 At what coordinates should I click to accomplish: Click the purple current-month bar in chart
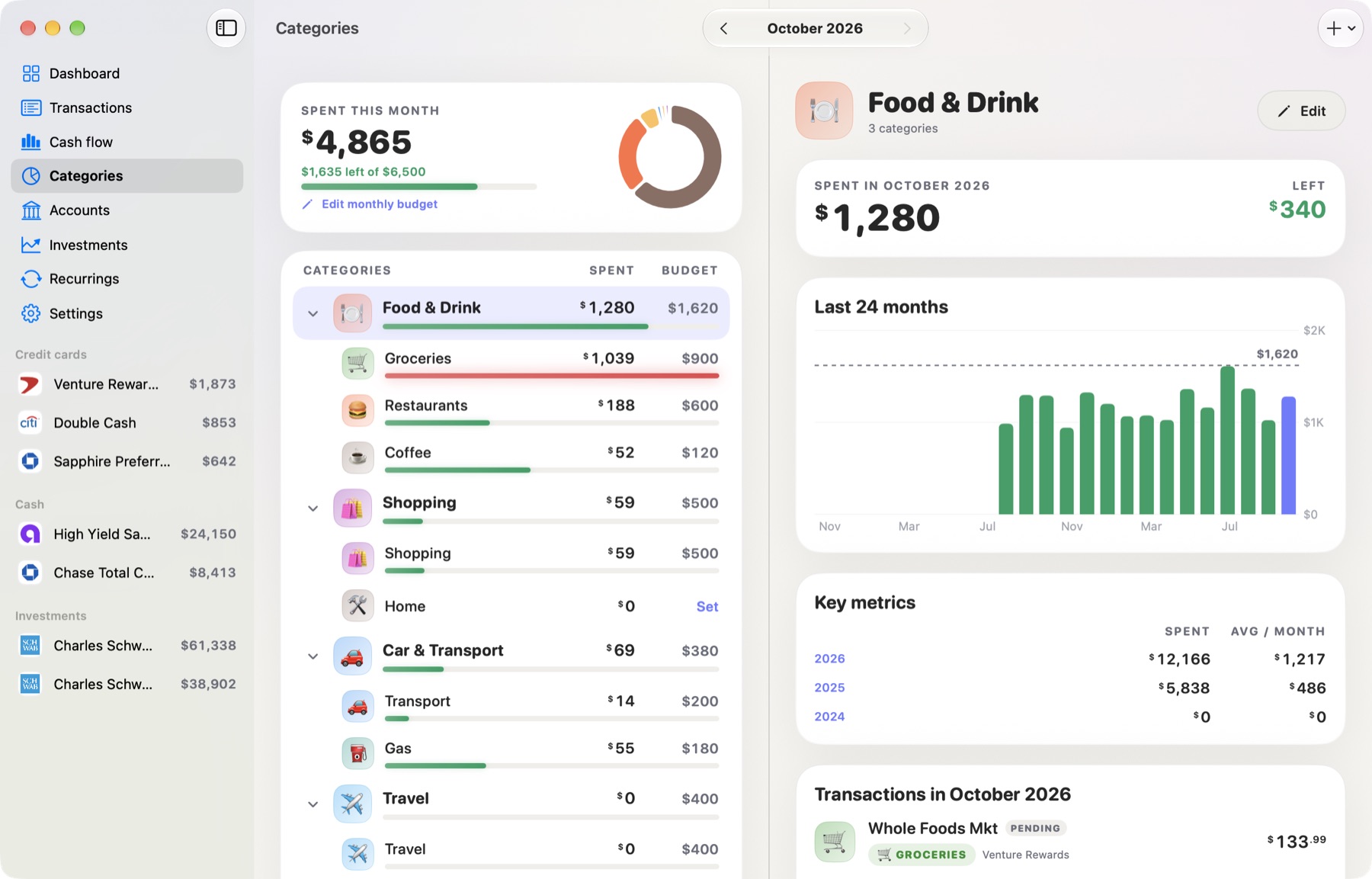pos(1288,455)
